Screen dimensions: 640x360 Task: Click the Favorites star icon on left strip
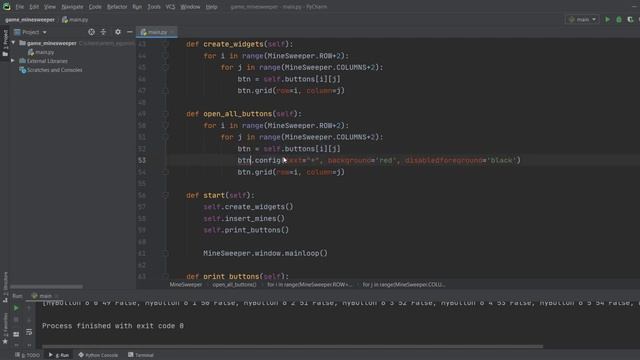[5, 341]
